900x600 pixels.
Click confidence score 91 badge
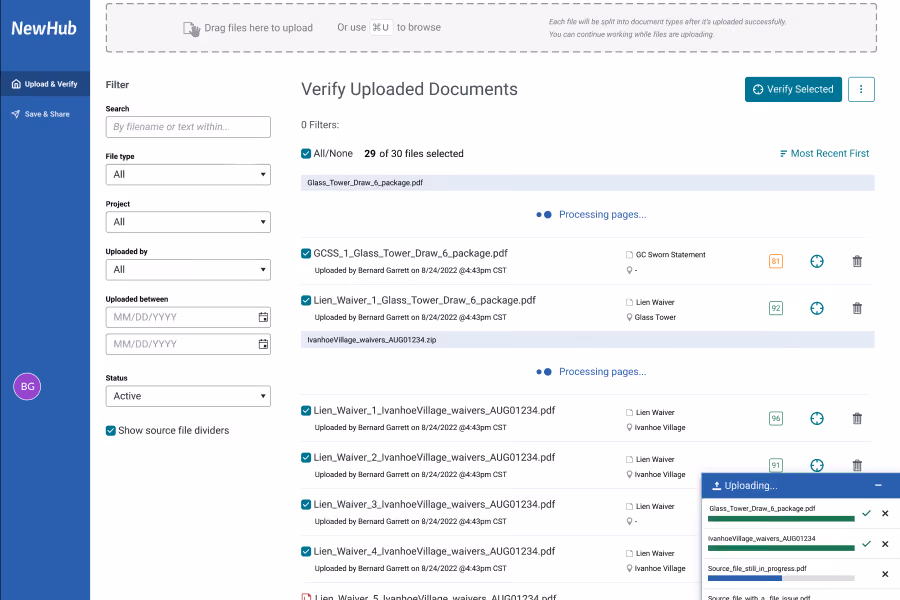click(775, 465)
